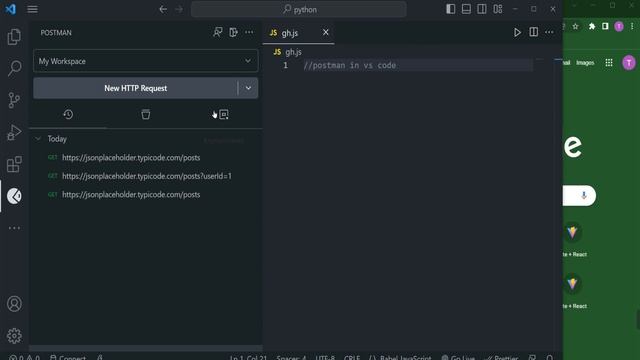Open first GET posts history request
Screen dimensions: 640x360
coord(131,158)
